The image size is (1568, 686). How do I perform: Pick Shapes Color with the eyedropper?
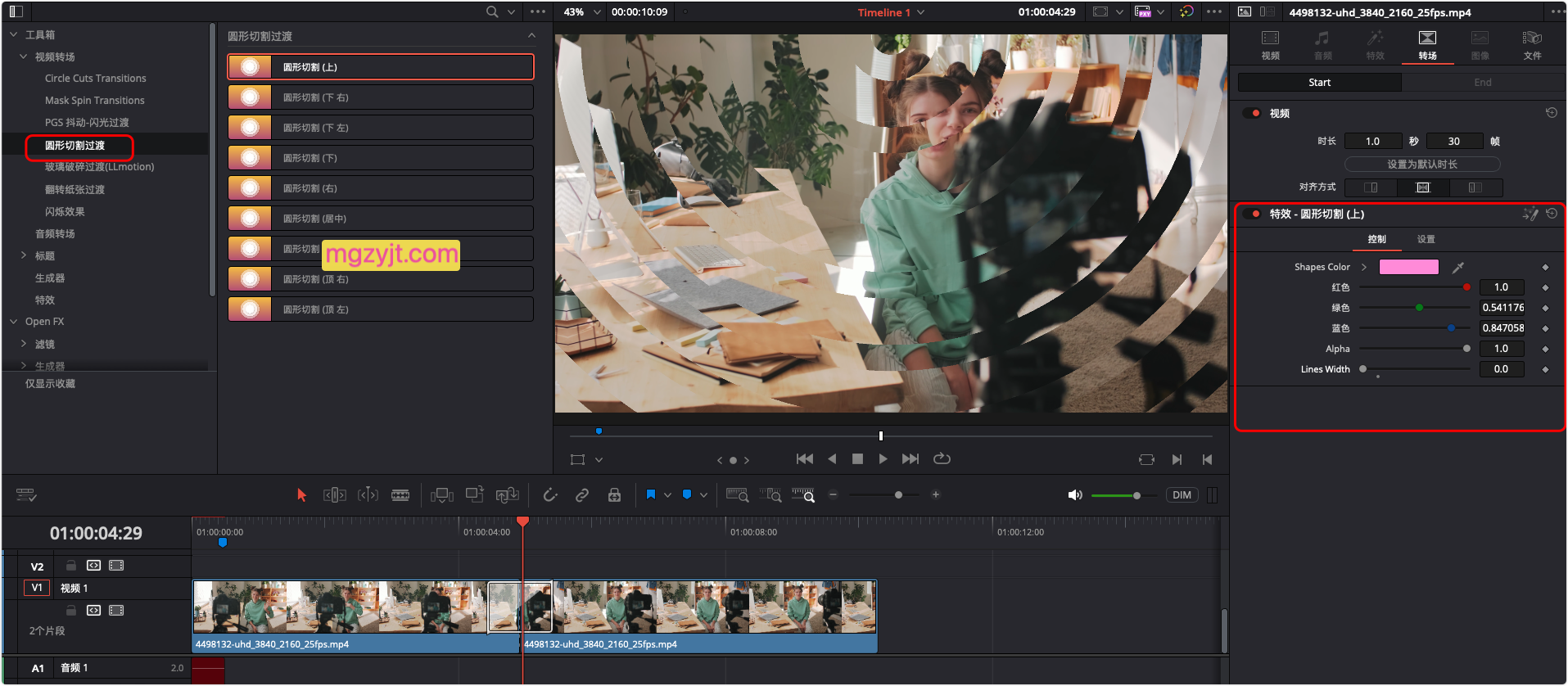(x=1458, y=267)
